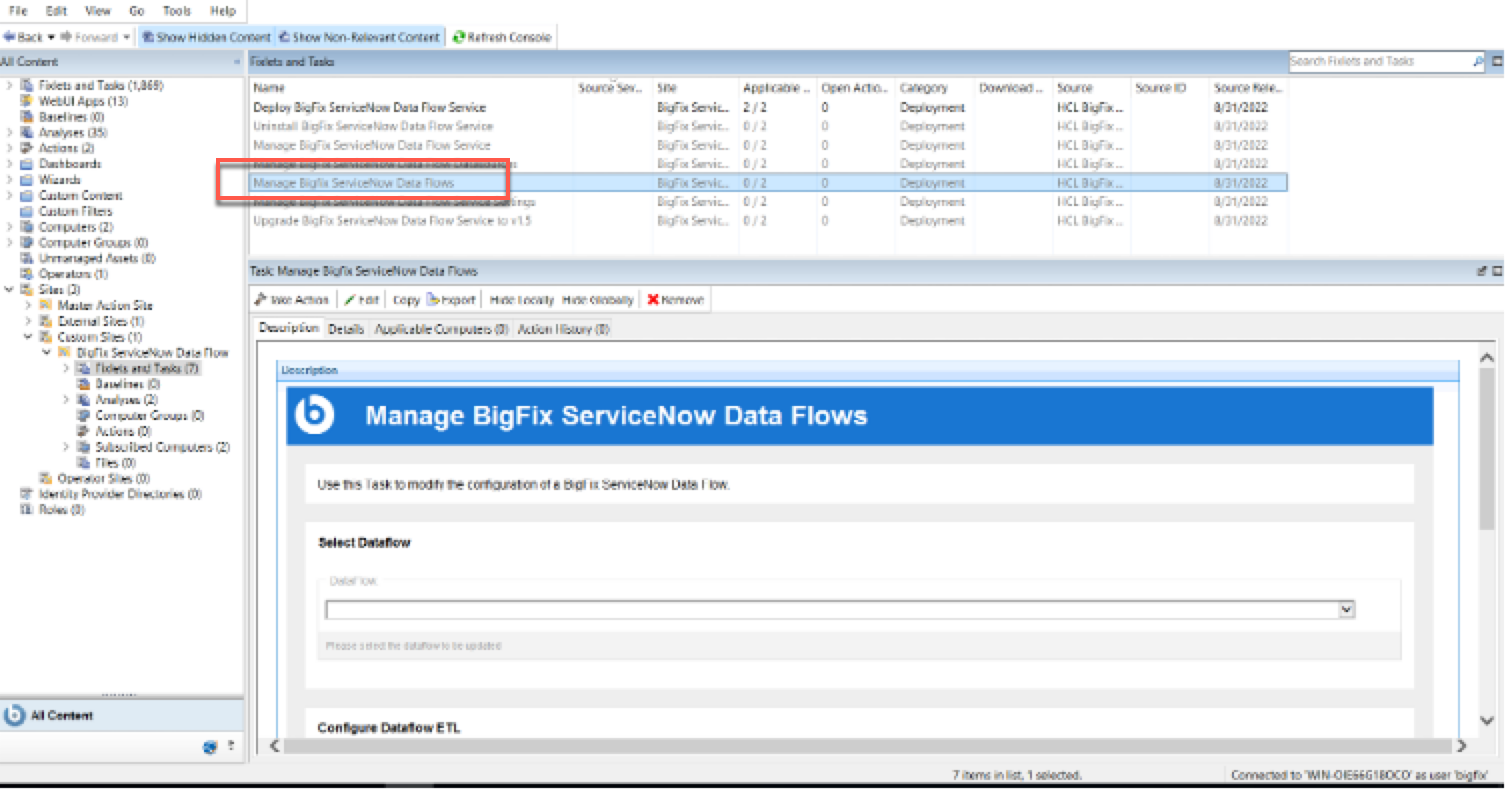Open the File menu
Viewport: 1510px width, 790px height.
coord(18,11)
